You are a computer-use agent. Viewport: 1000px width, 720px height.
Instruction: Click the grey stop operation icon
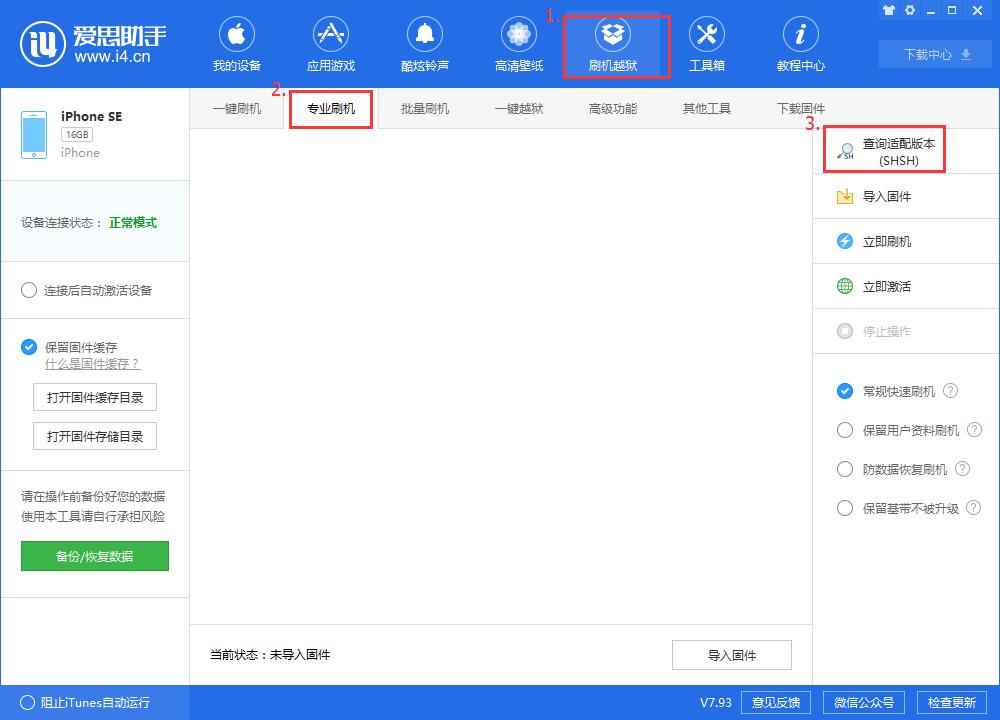(x=844, y=331)
